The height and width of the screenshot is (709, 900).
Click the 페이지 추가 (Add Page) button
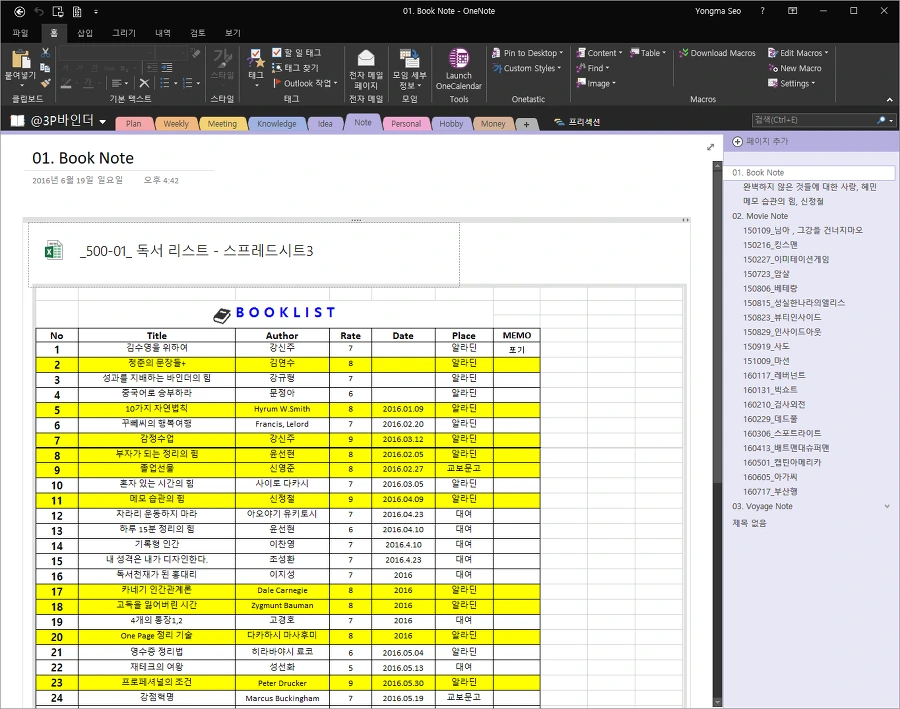coord(761,141)
